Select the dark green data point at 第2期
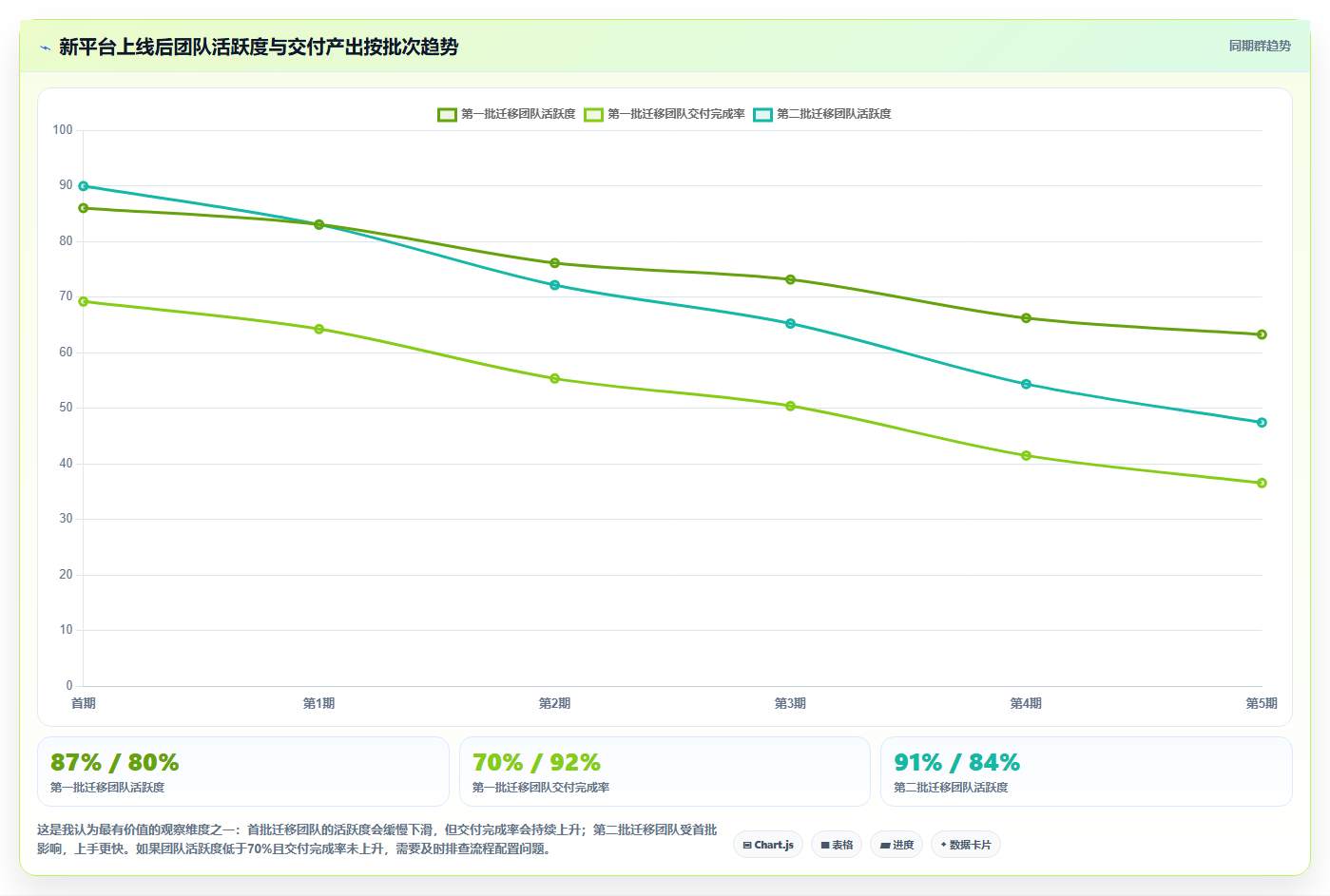 point(555,263)
